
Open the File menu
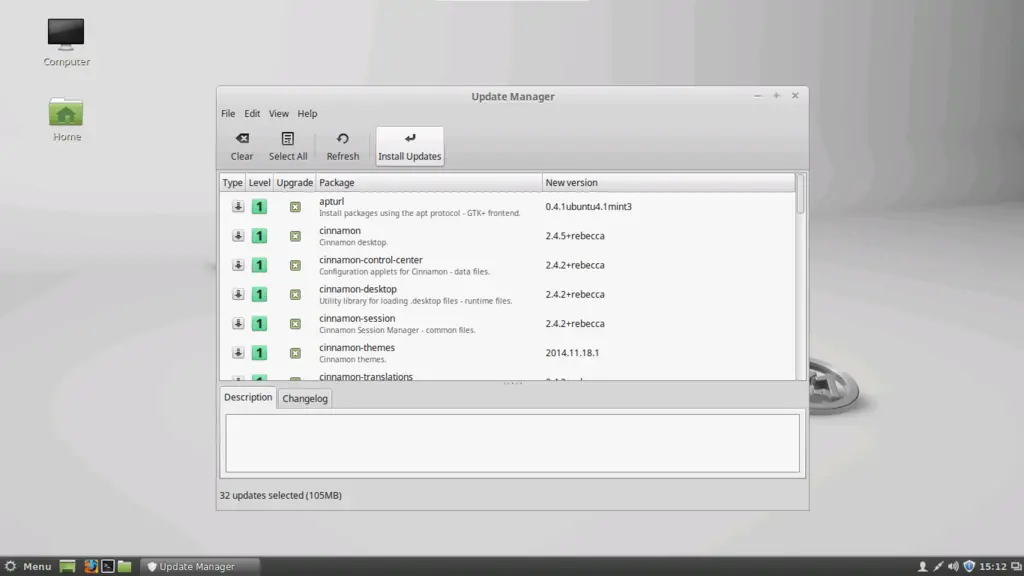(x=228, y=114)
